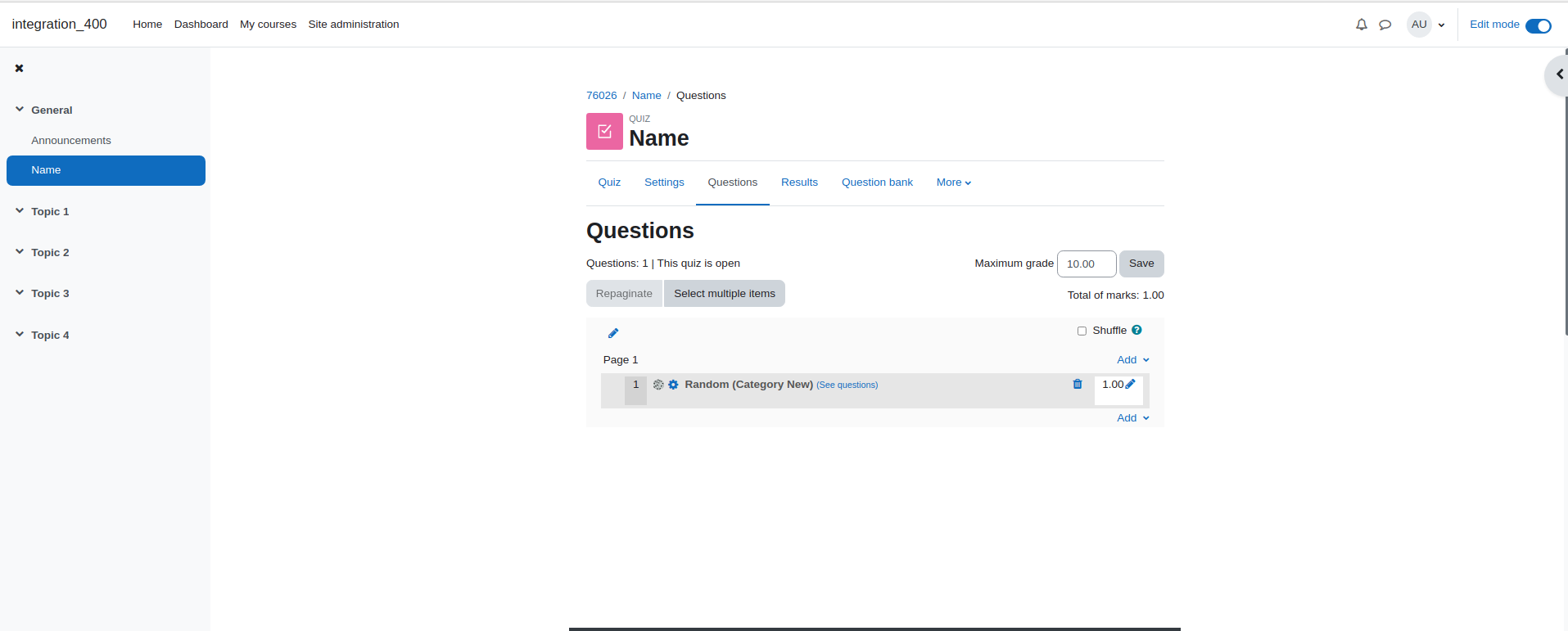The height and width of the screenshot is (631, 1568).
Task: Open Shuffle help question mark
Action: (1136, 330)
